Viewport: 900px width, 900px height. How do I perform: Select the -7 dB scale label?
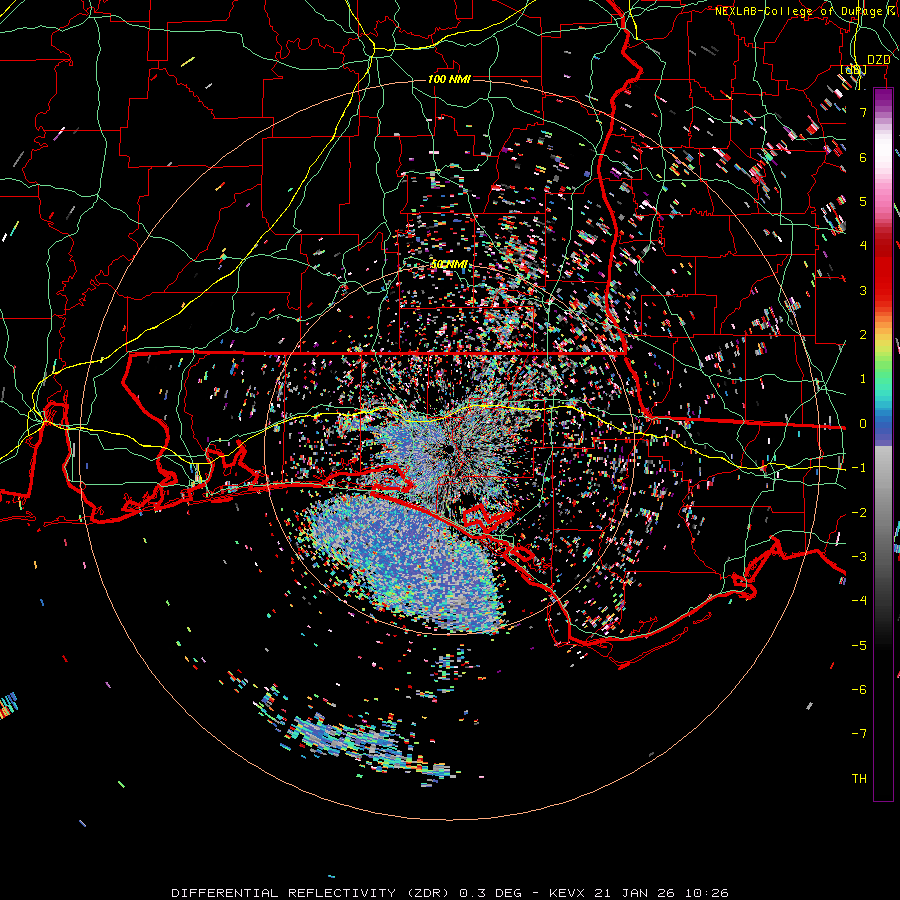[x=859, y=734]
